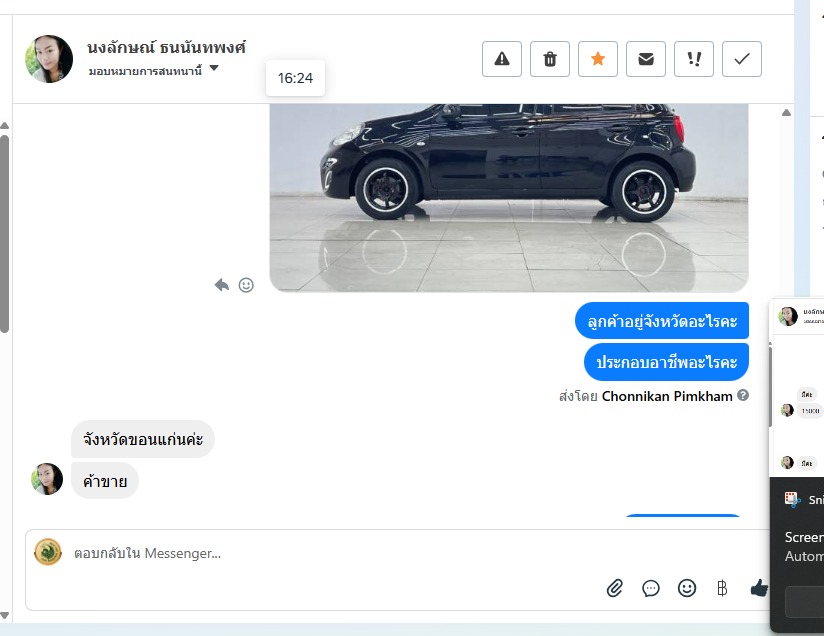The image size is (824, 636).
Task: Open the emoji picker in reply box
Action: coord(687,588)
